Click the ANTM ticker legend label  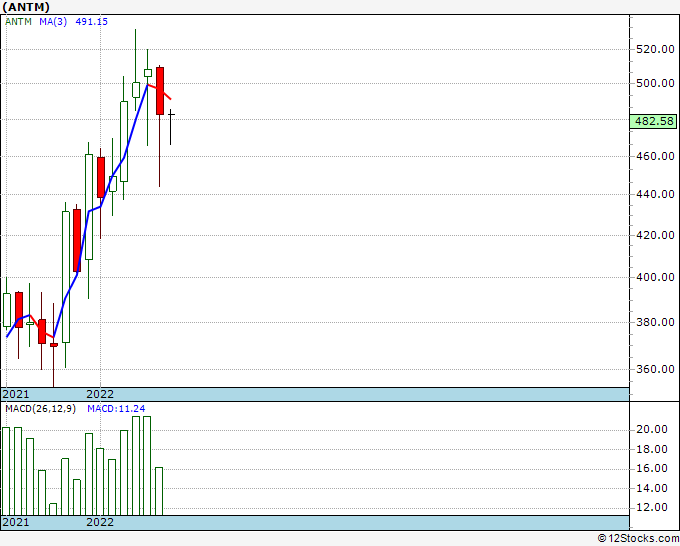point(18,22)
